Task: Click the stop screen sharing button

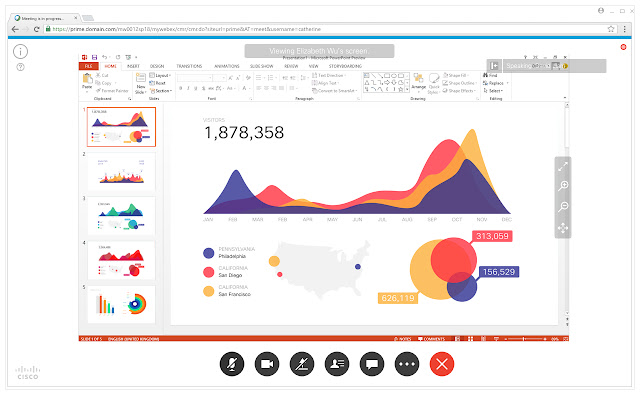Action: [x=302, y=364]
